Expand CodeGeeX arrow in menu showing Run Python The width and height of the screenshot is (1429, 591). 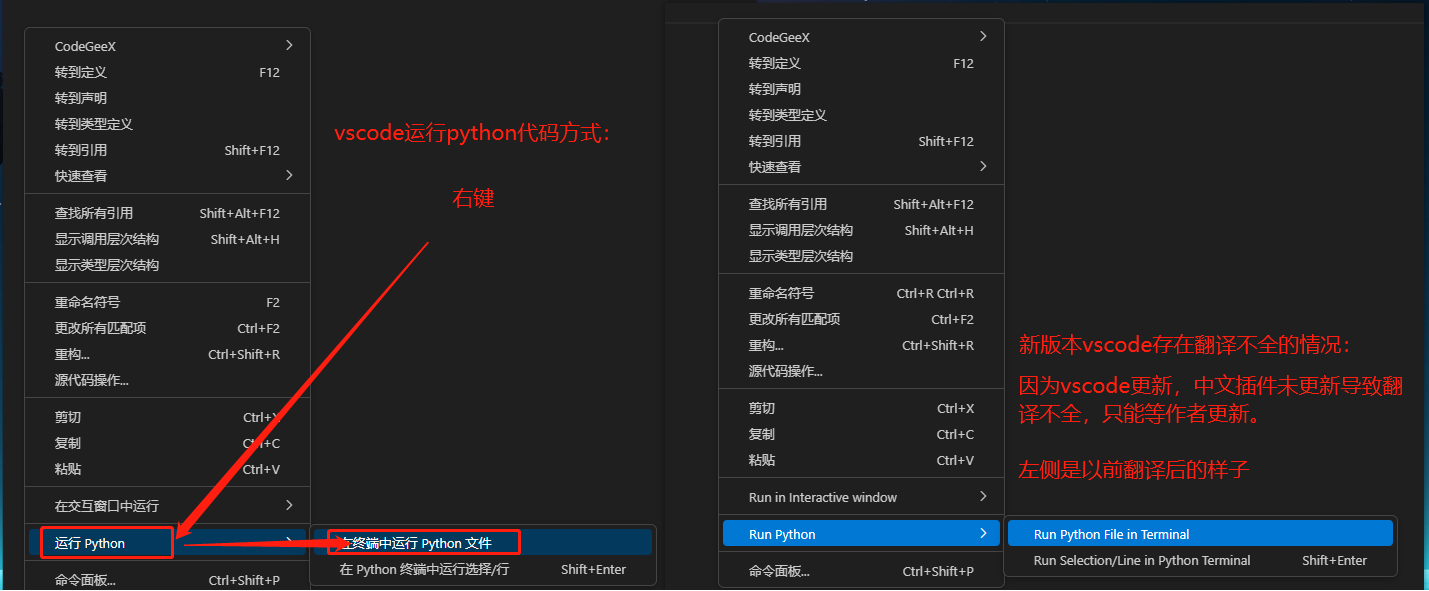[983, 36]
